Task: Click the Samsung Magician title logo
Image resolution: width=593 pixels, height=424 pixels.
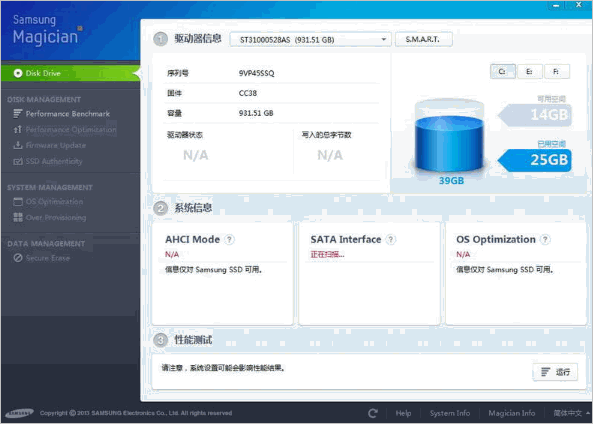Action: 47,30
